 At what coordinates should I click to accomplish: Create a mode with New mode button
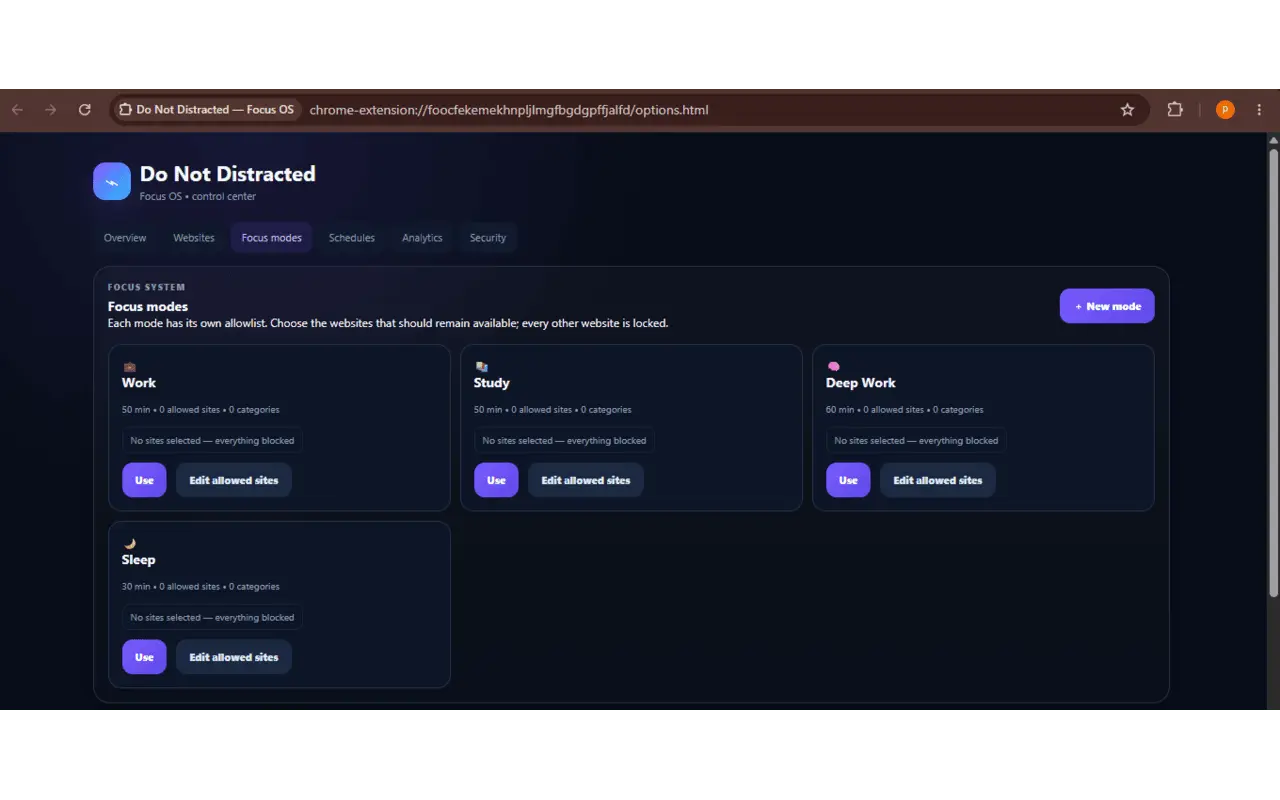pyautogui.click(x=1107, y=306)
